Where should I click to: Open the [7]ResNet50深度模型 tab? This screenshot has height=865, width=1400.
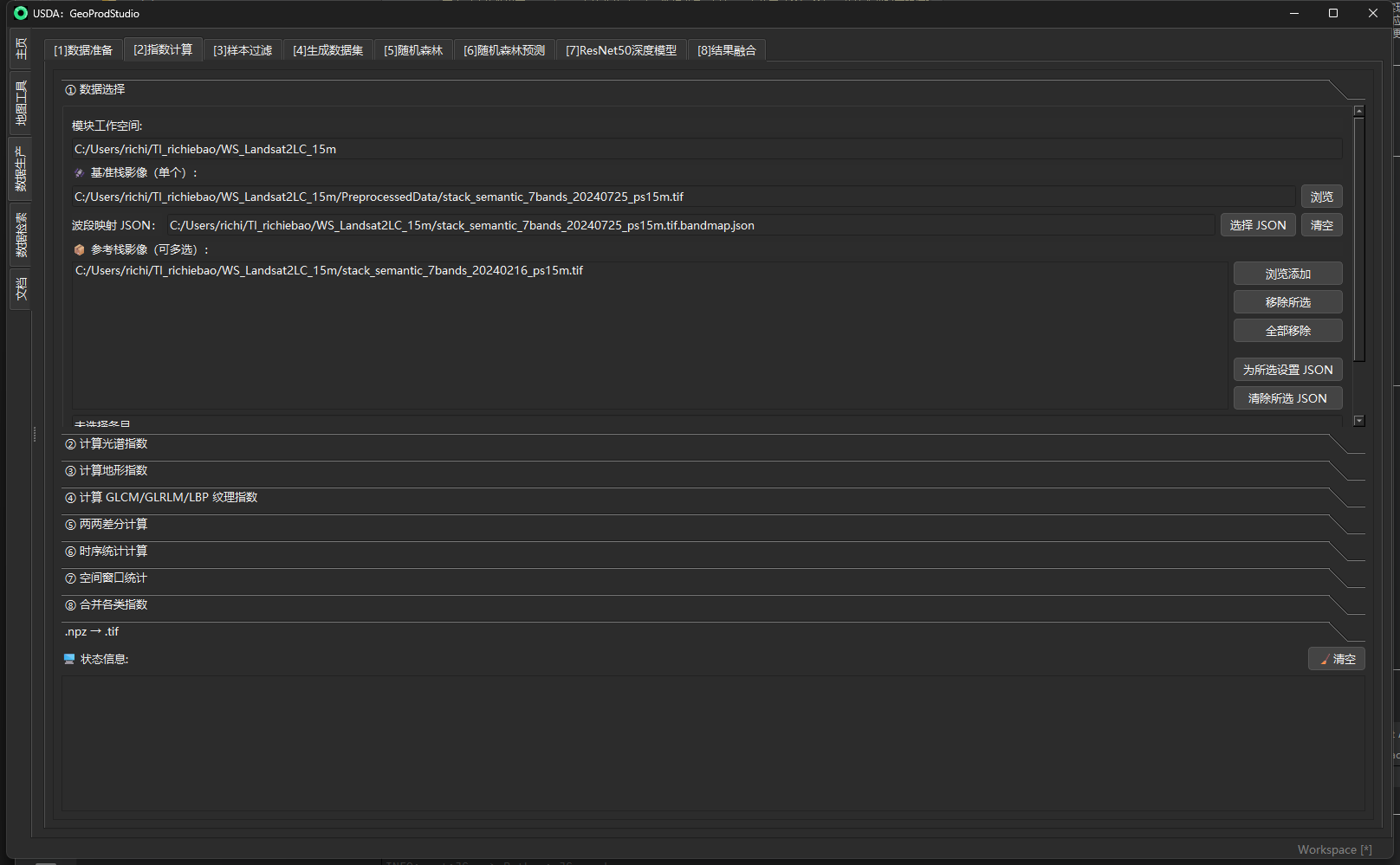coord(620,50)
